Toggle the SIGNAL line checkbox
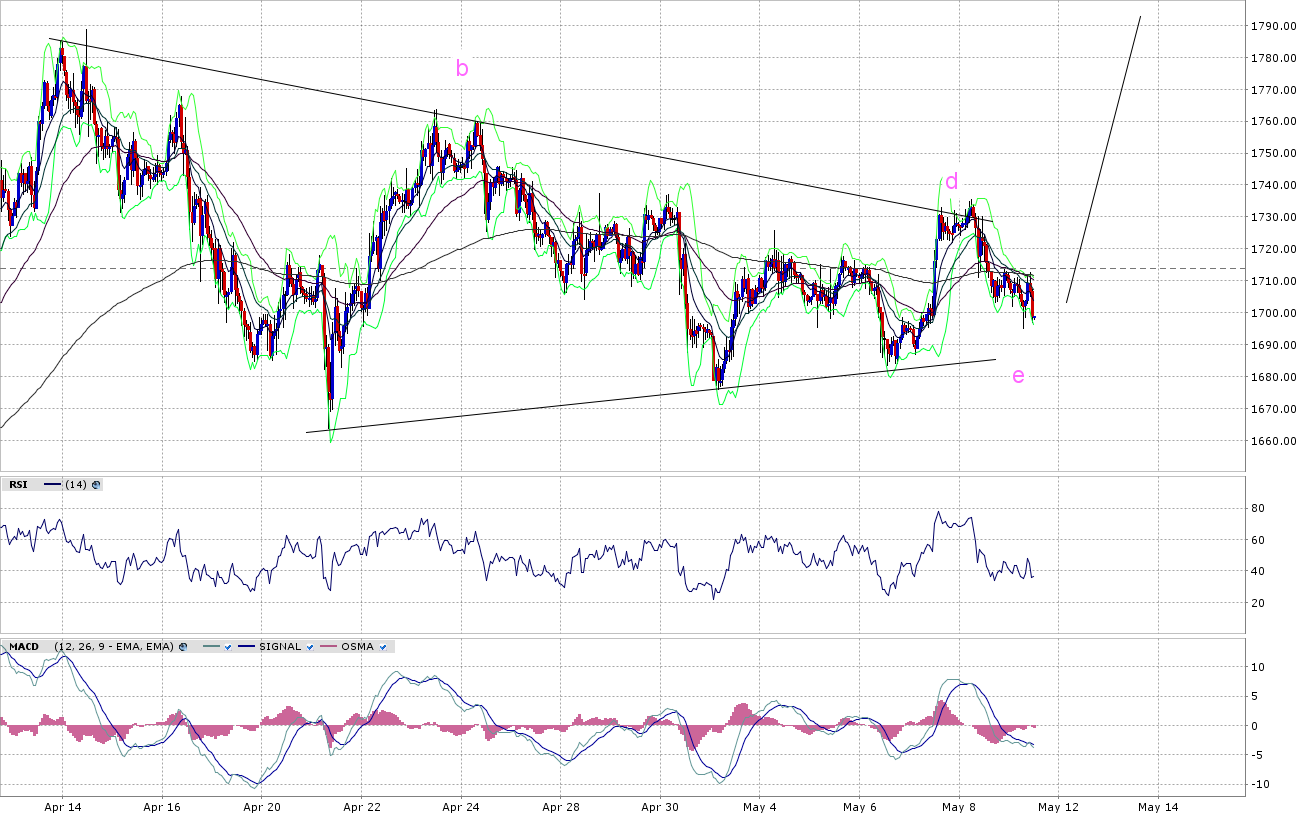1305x821 pixels. point(312,647)
